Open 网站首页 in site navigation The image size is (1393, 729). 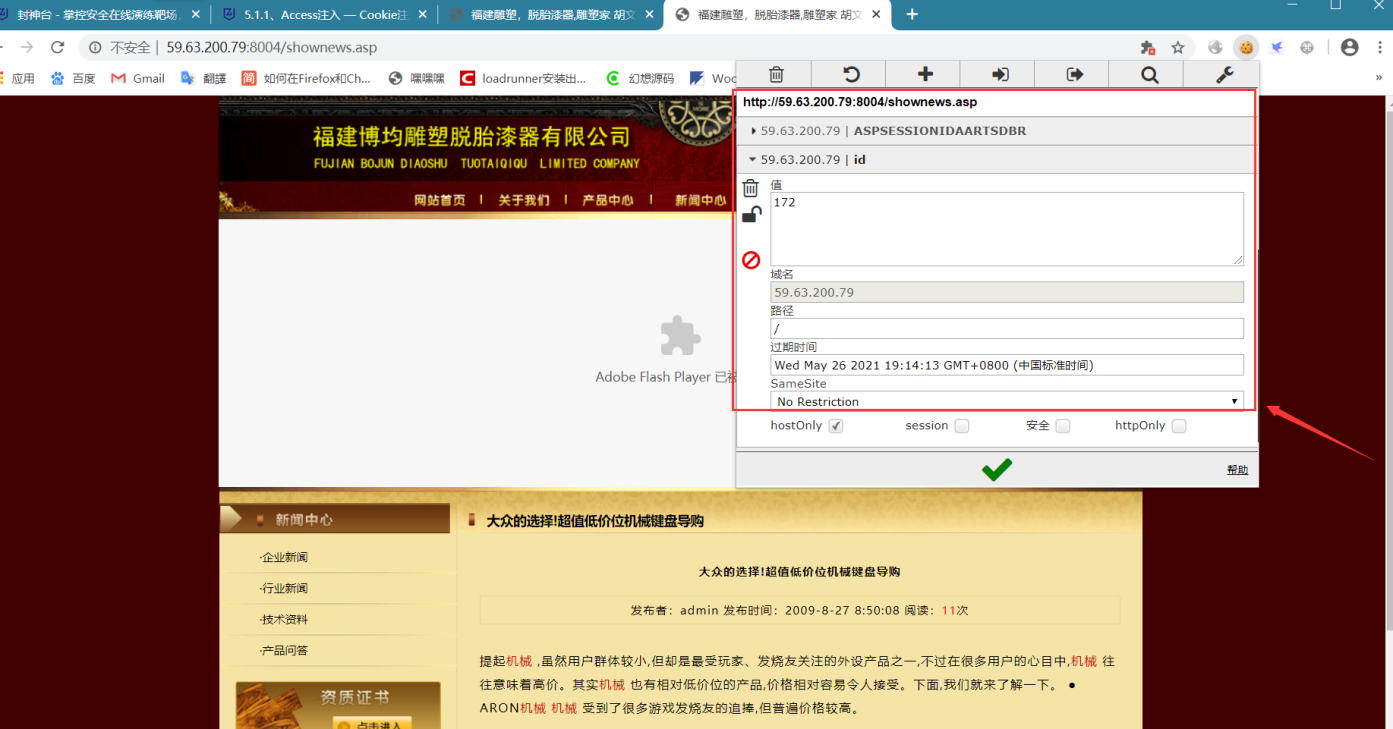point(440,200)
